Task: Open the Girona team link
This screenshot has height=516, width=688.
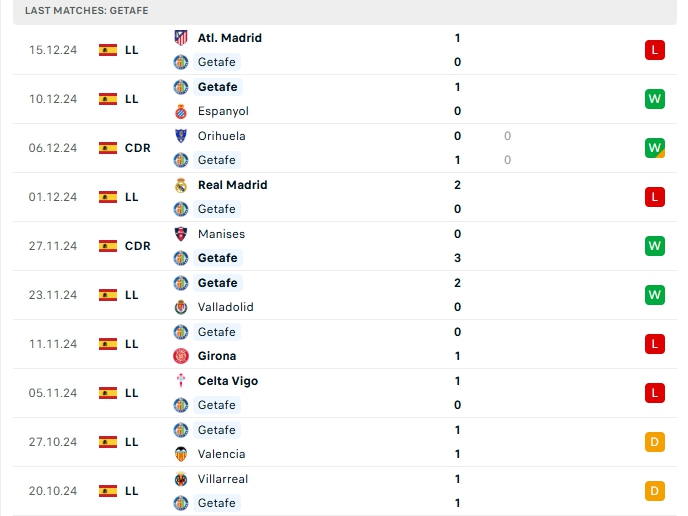Action: 217,356
